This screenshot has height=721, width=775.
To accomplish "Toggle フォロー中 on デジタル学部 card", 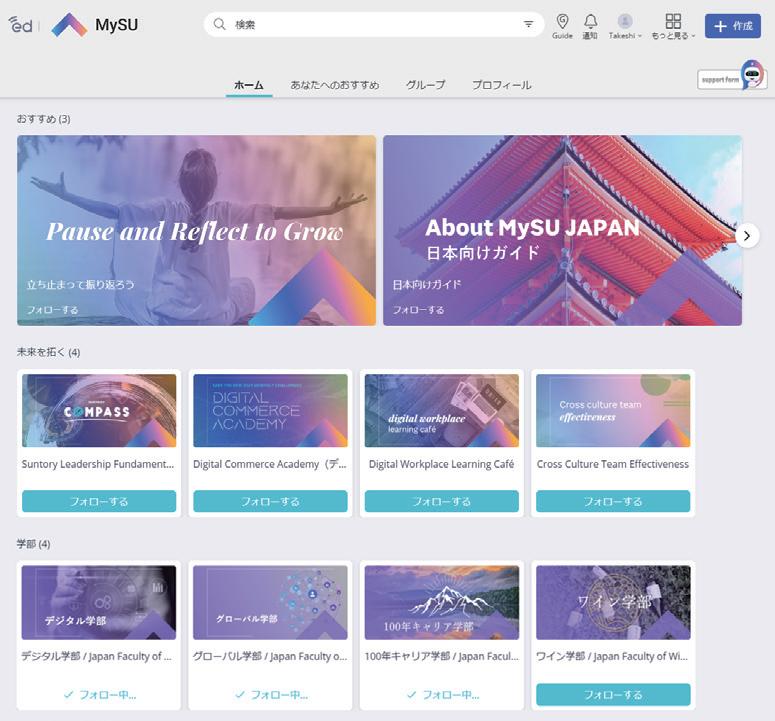I will (x=99, y=694).
